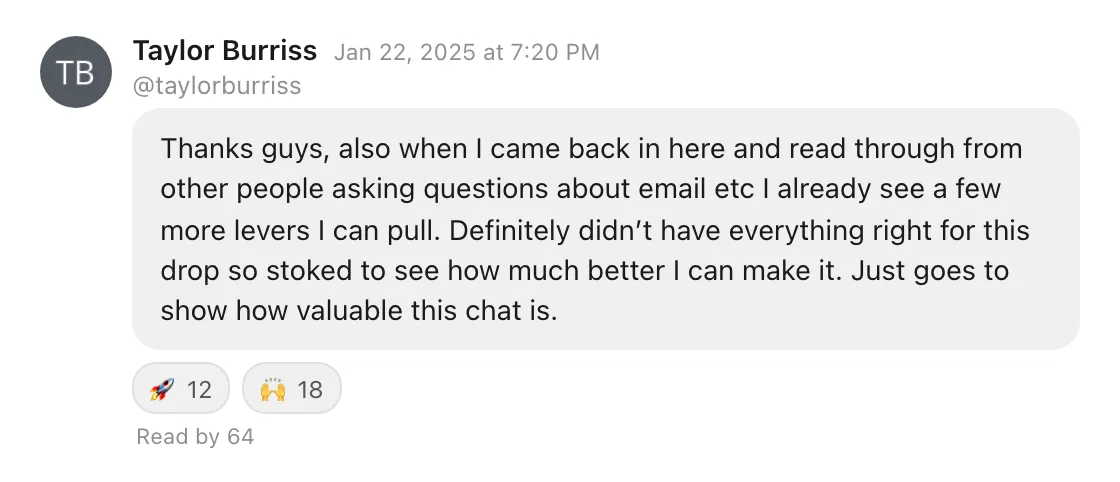Open the Read by 64 list

coord(195,437)
